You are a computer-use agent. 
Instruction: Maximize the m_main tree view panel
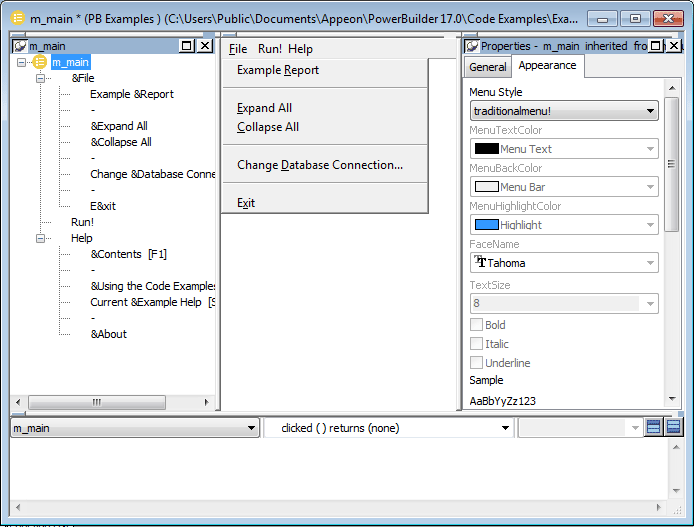[x=188, y=46]
